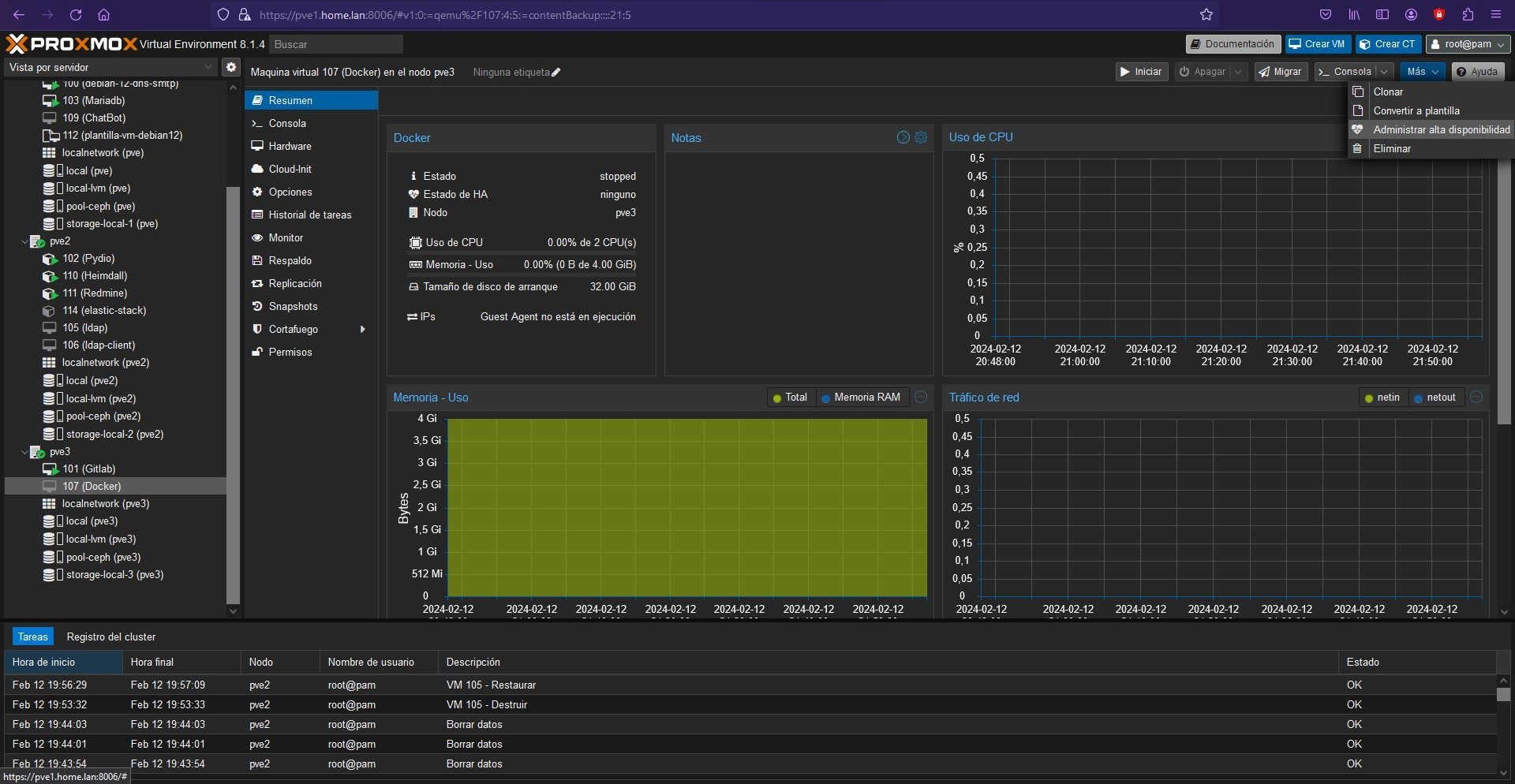Open the browser hamburger menu
1515x784 pixels.
pos(1495,14)
